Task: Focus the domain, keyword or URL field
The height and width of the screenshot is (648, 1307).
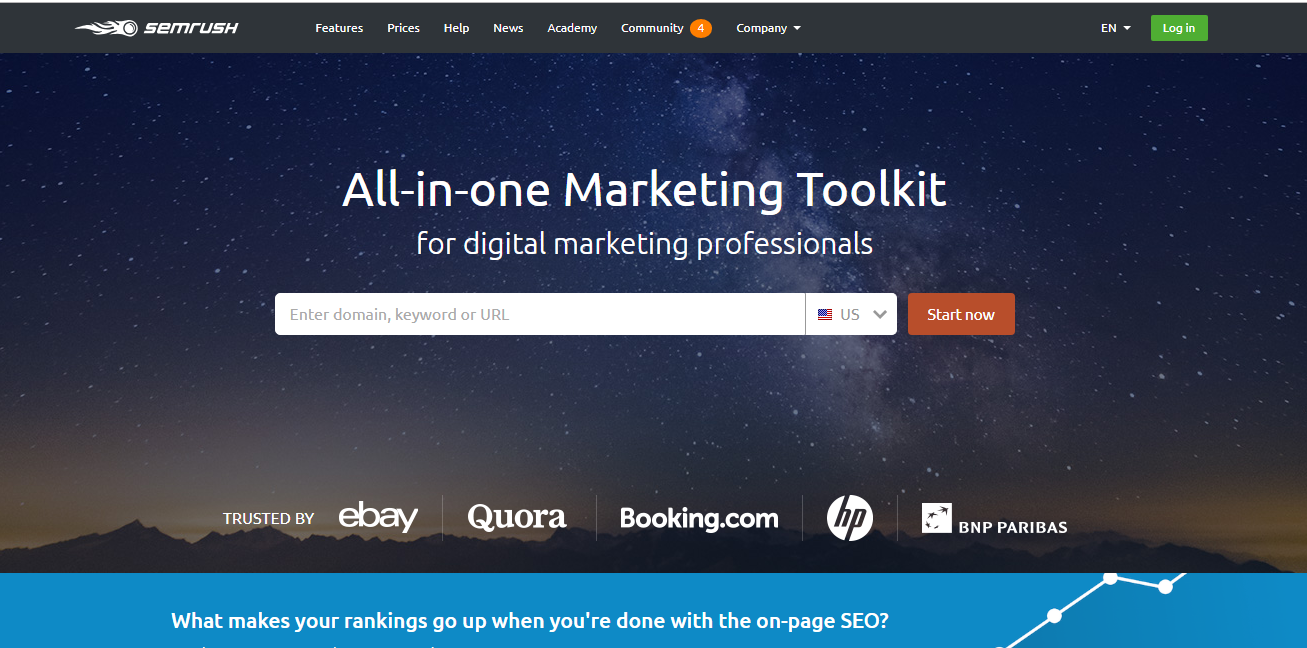Action: [x=540, y=314]
